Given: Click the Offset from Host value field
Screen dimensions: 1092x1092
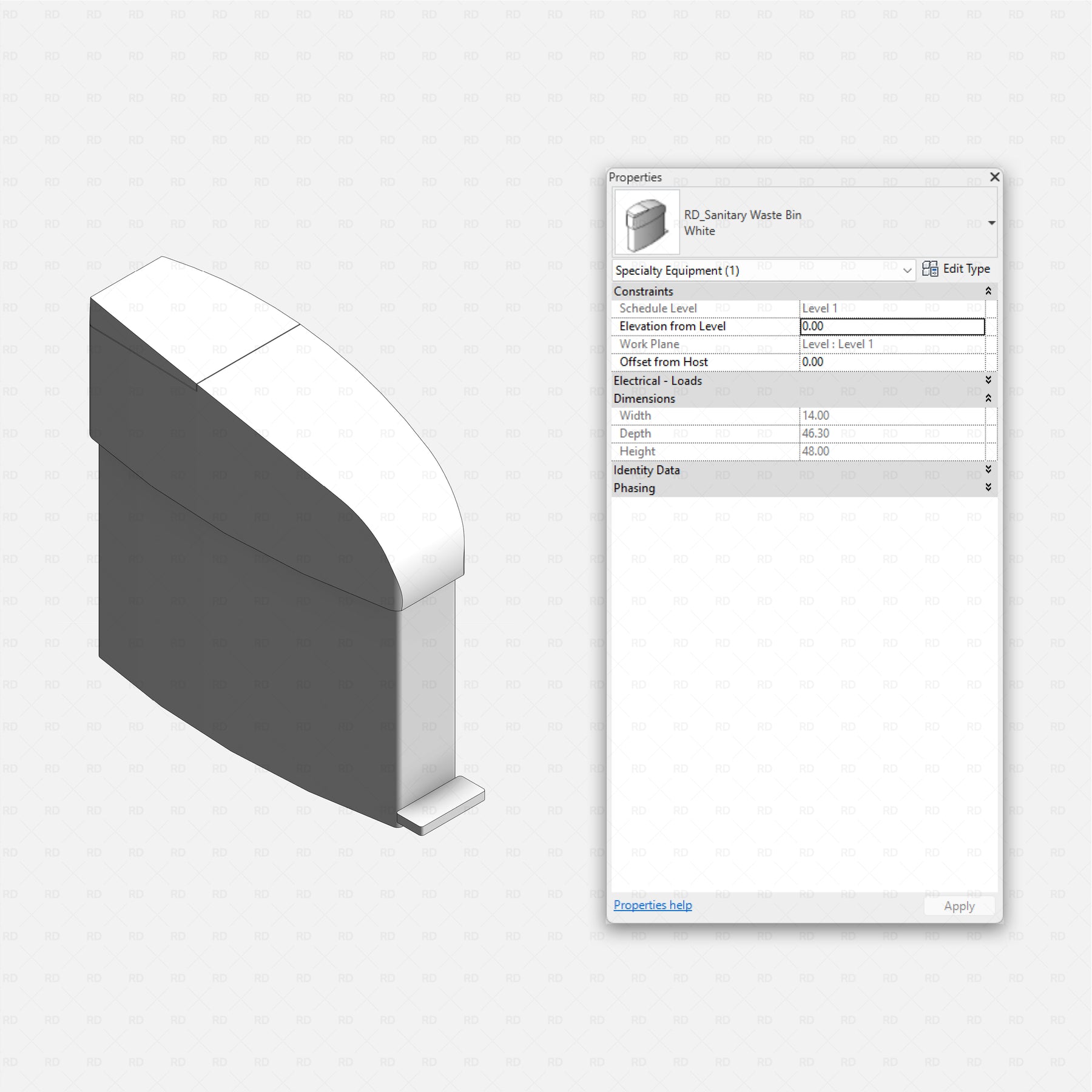Looking at the screenshot, I should [x=892, y=362].
